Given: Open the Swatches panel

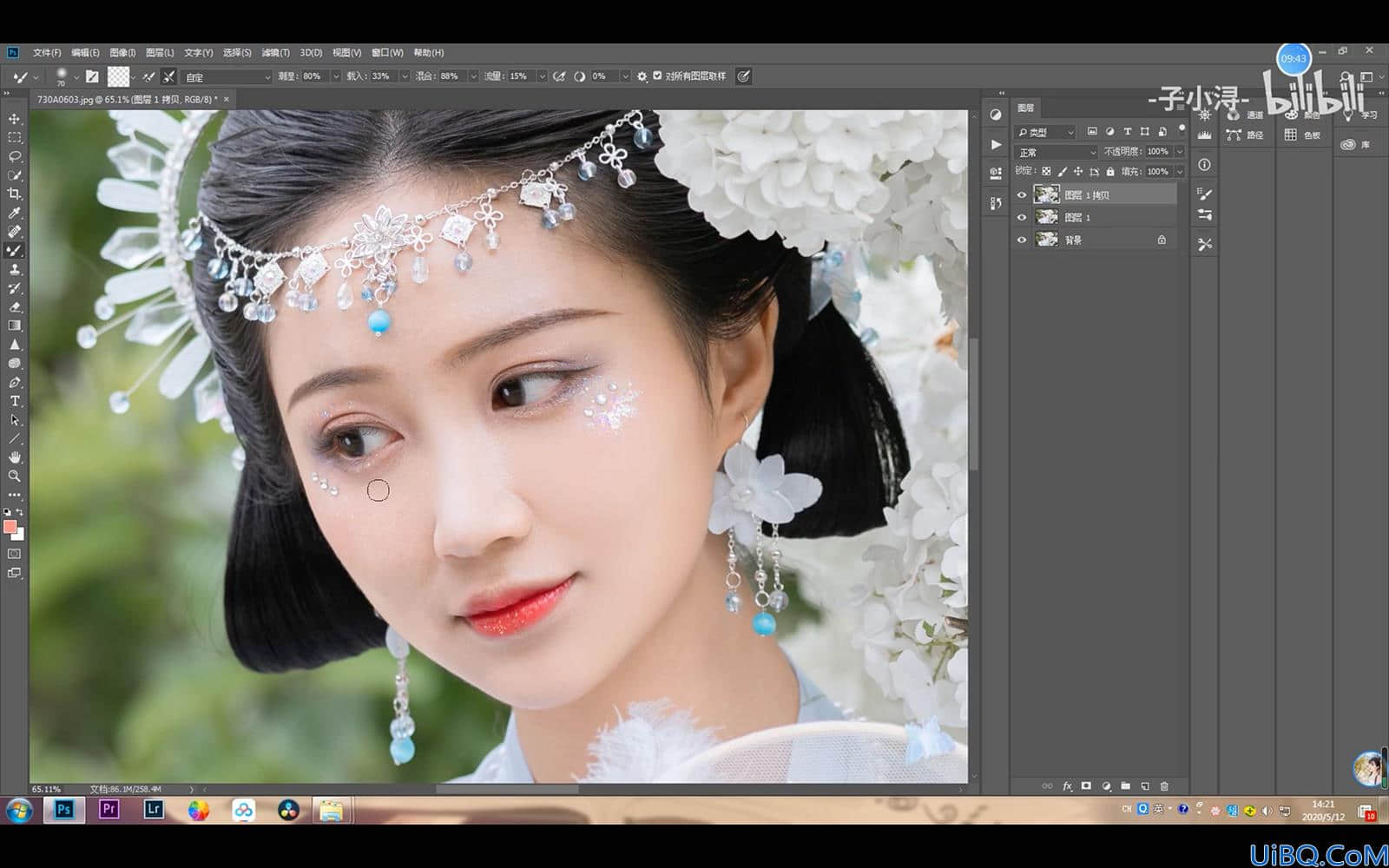Looking at the screenshot, I should coord(1302,135).
